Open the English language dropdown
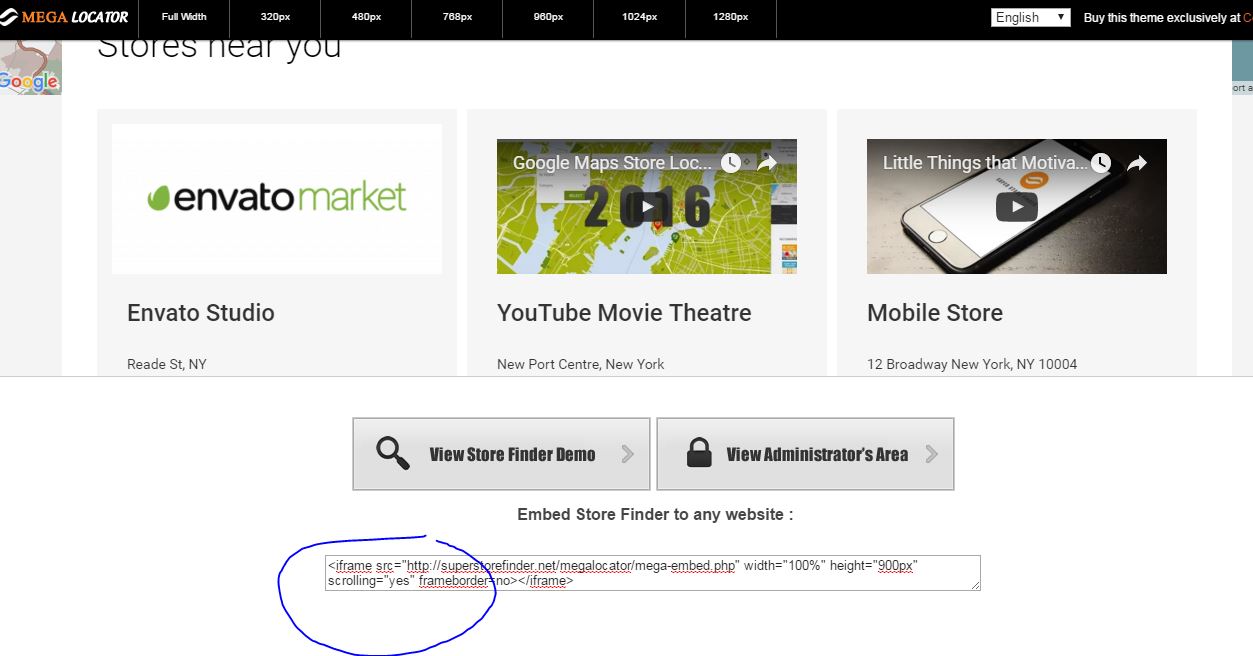 [x=1030, y=17]
